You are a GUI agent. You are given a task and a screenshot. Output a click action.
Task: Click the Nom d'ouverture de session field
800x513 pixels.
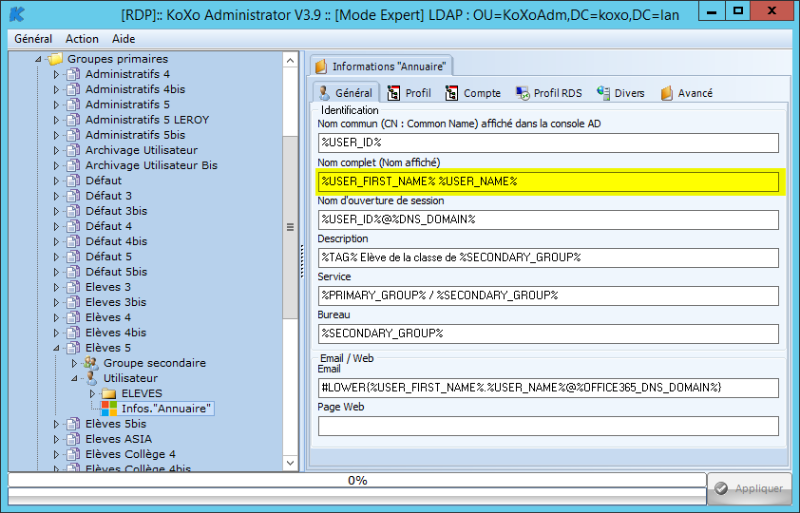(x=548, y=220)
